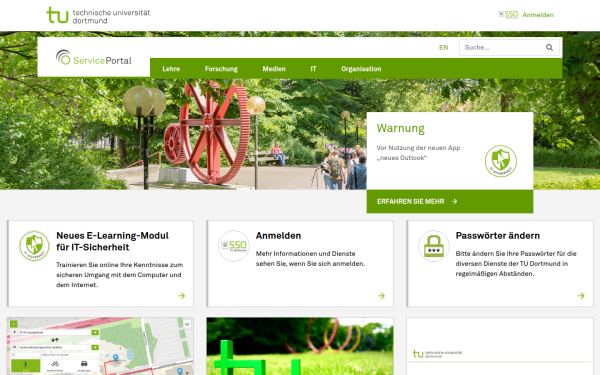Viewport: 600px width, 375px height.
Task: Select the bicycle route icon on map
Action: 55,365
